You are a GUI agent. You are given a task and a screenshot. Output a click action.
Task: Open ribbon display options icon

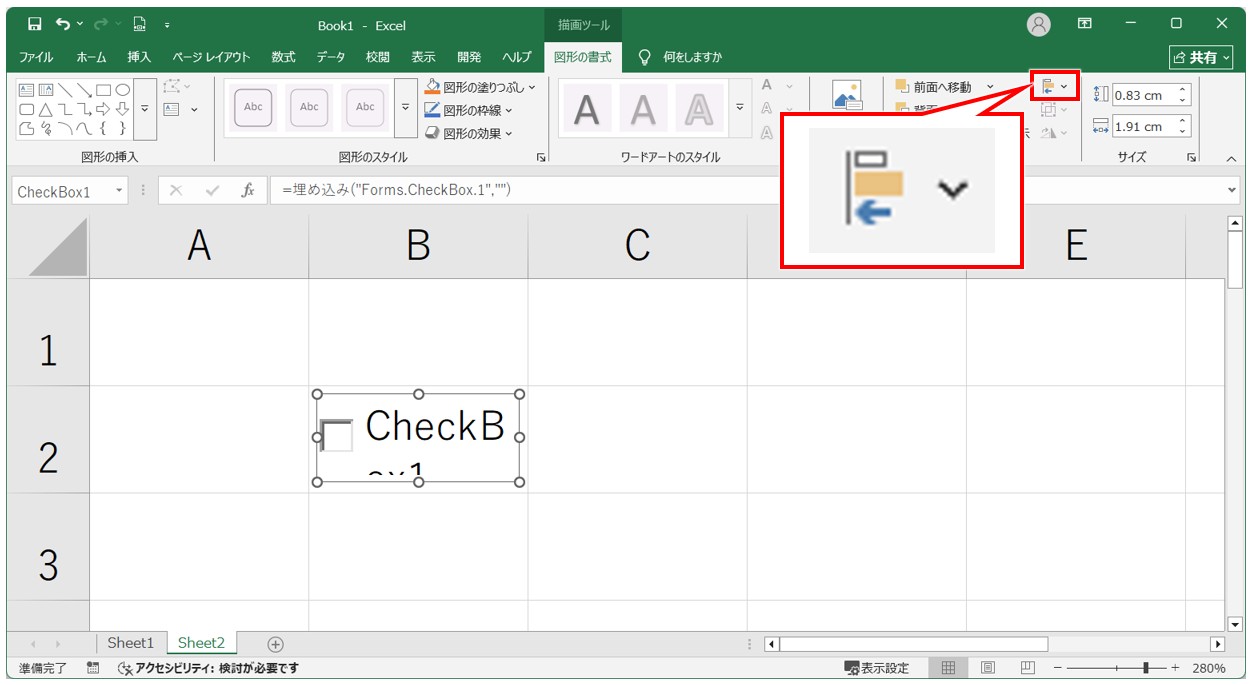tap(1085, 24)
